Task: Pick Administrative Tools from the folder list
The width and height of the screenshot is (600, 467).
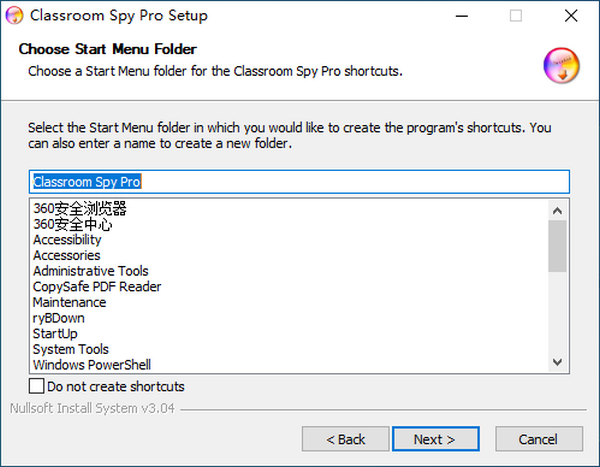Action: 90,271
